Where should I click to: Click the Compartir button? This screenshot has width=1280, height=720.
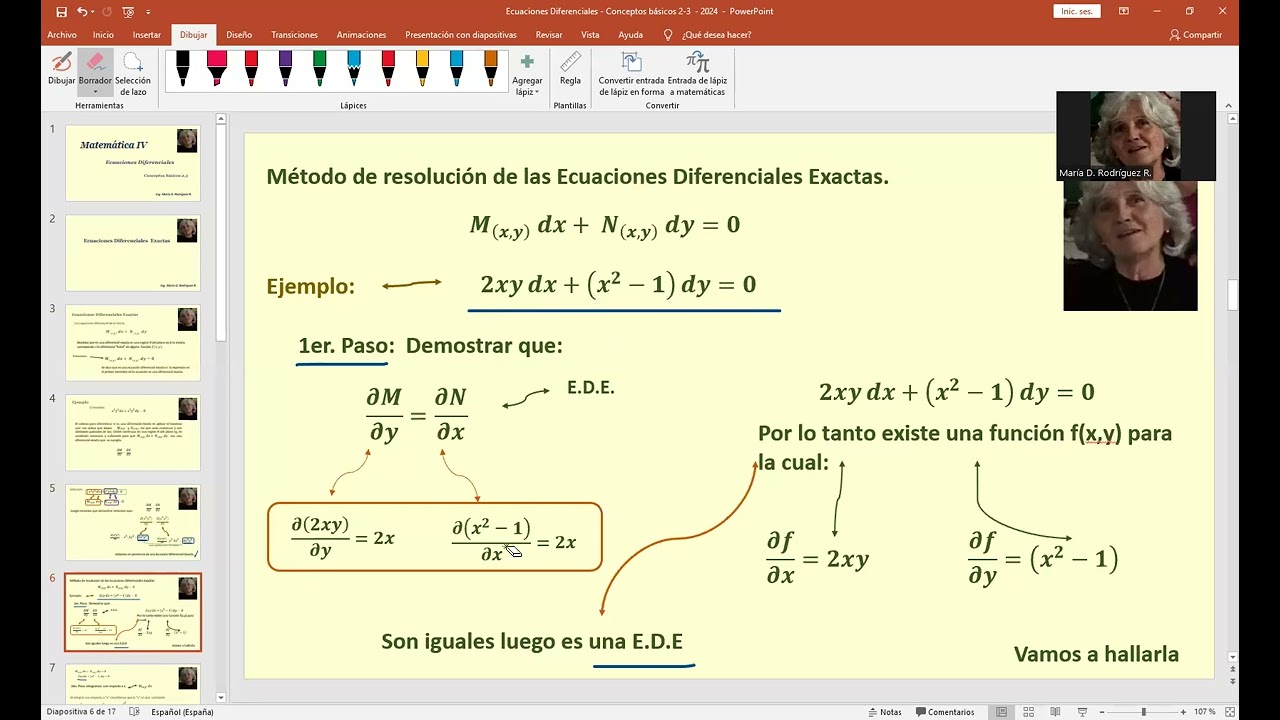tap(1195, 35)
